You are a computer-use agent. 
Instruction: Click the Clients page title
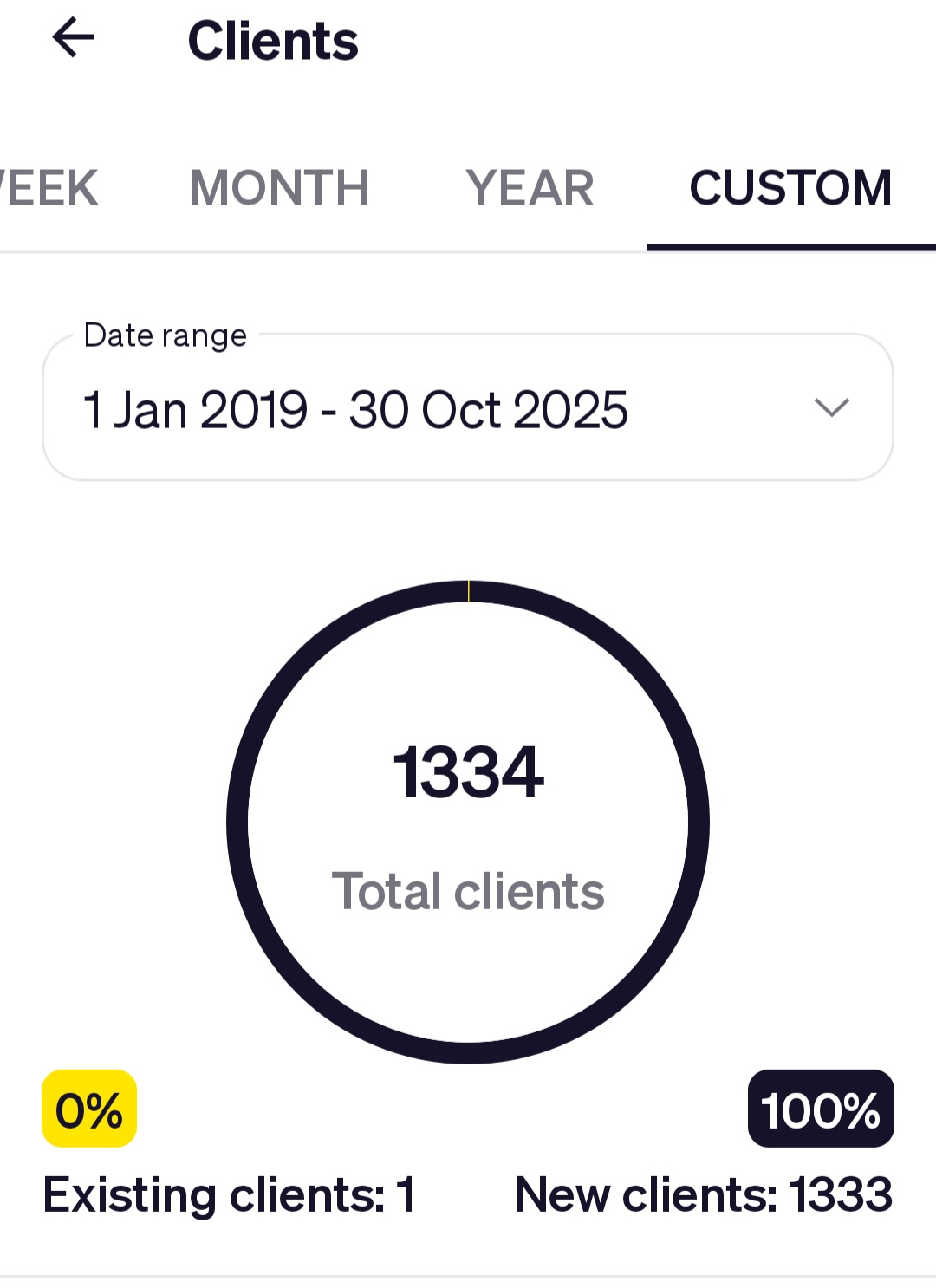[273, 42]
